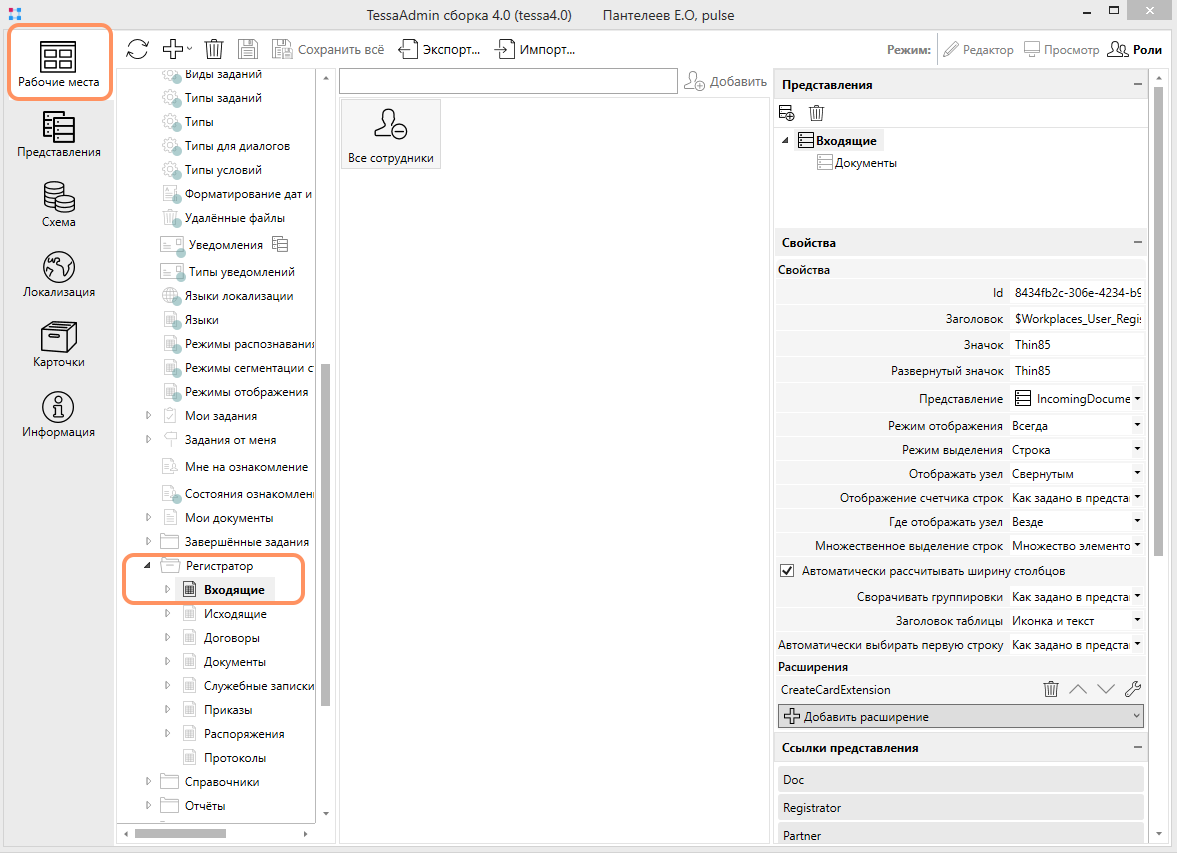Collapse the Регистратор tree node

pos(147,566)
